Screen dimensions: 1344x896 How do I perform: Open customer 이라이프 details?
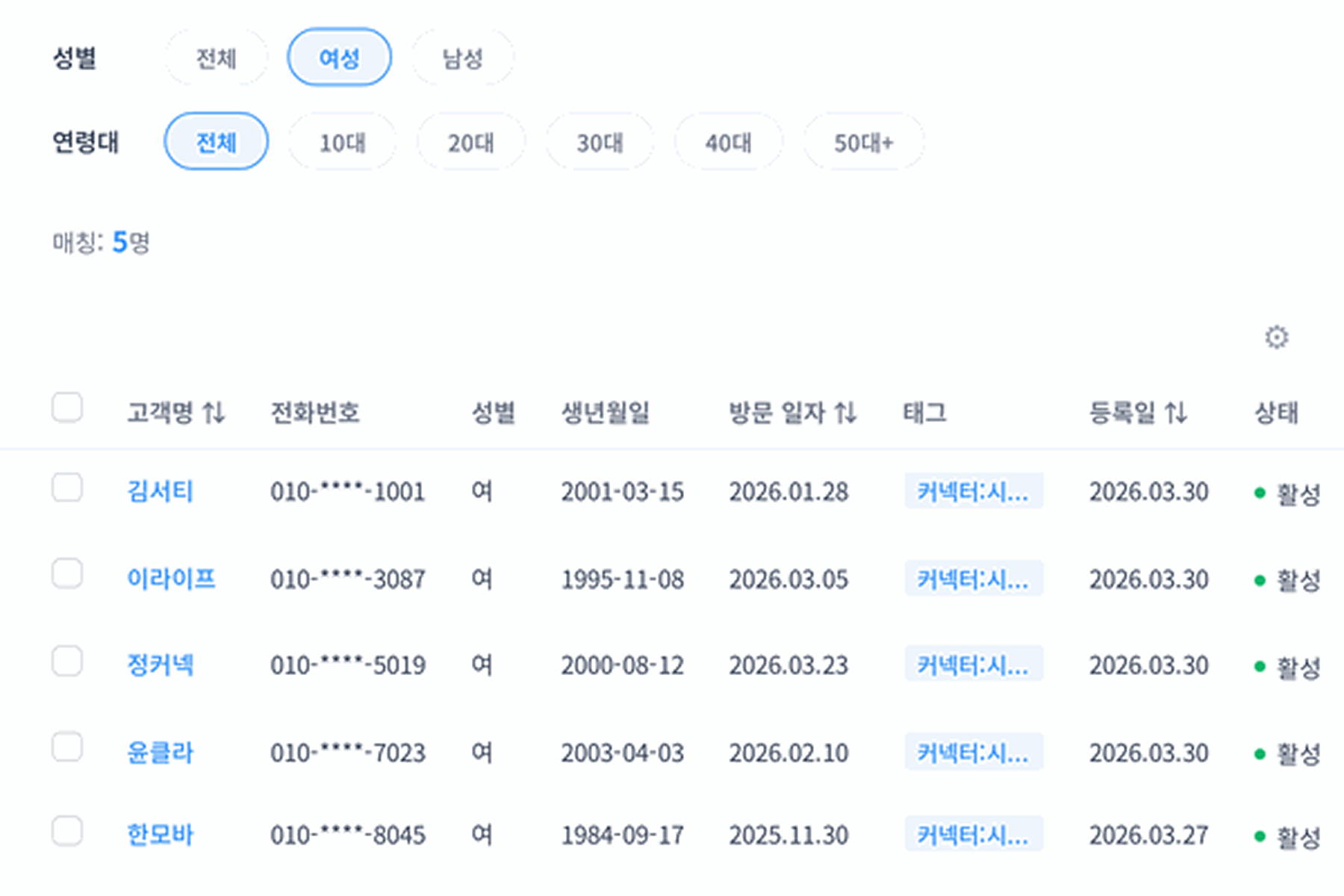(171, 579)
